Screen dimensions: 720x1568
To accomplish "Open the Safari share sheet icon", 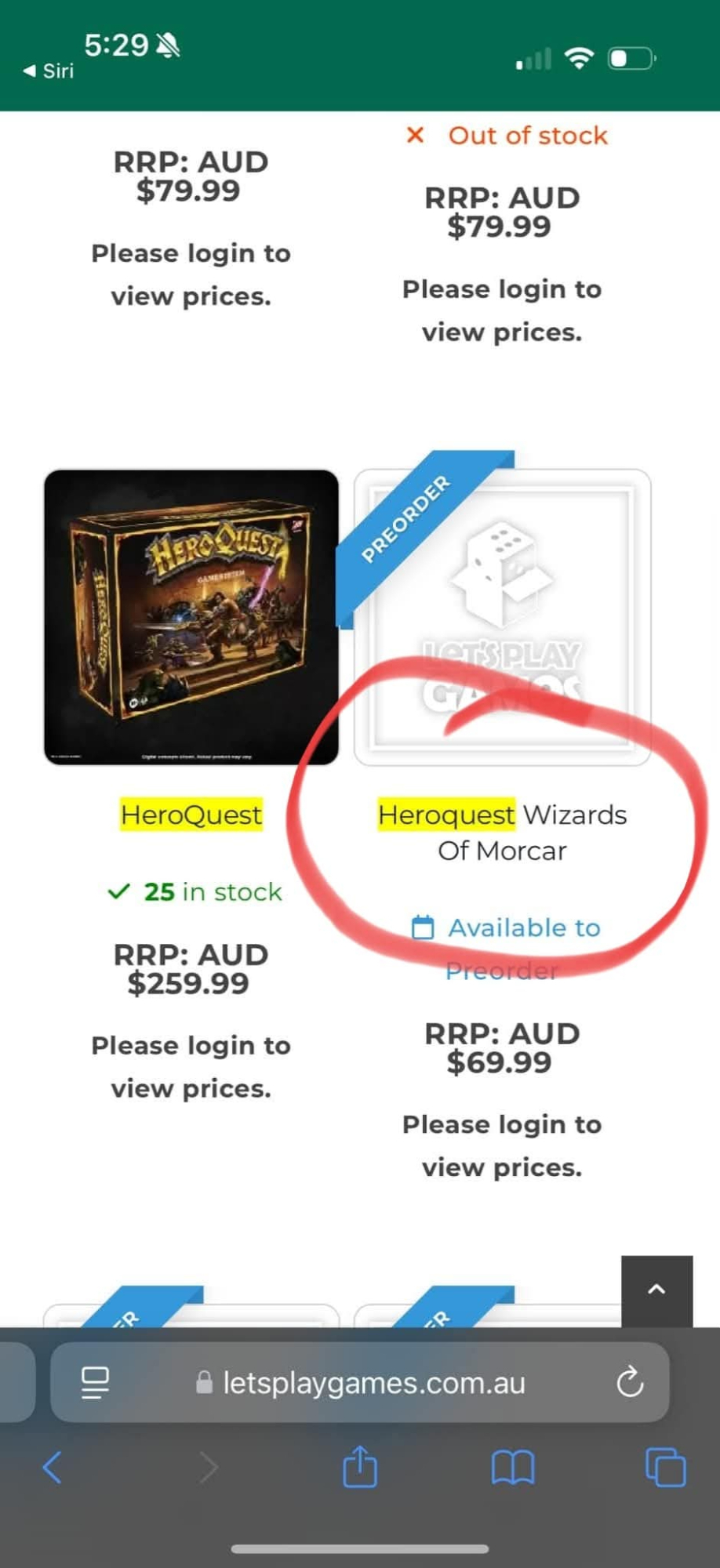I will coord(360,1465).
